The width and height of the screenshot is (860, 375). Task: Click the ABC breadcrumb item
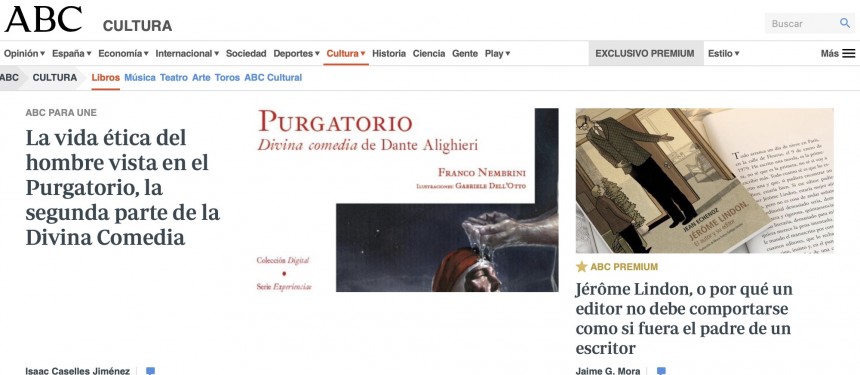[9, 77]
